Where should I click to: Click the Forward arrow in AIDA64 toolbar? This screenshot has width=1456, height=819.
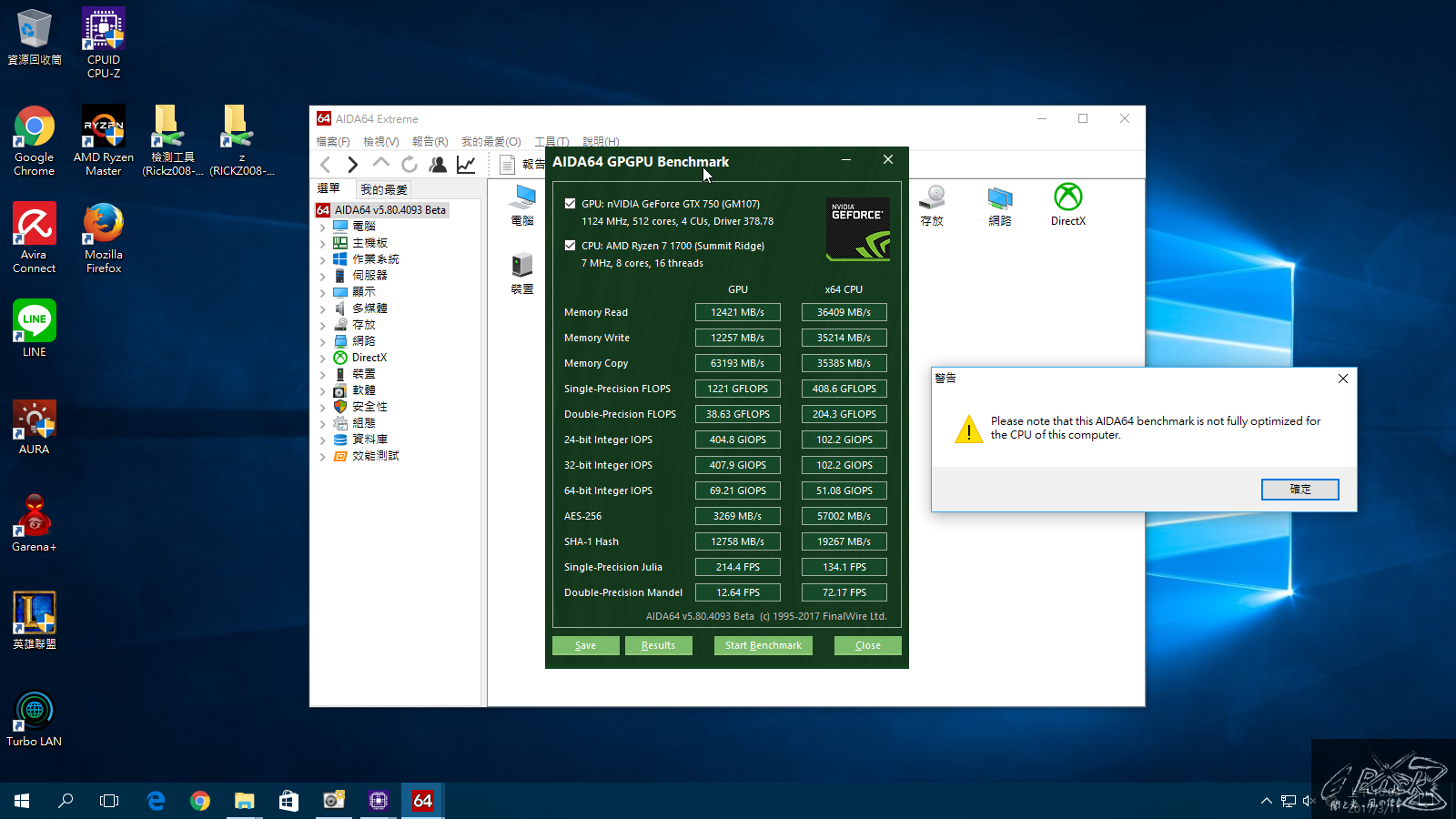[353, 165]
